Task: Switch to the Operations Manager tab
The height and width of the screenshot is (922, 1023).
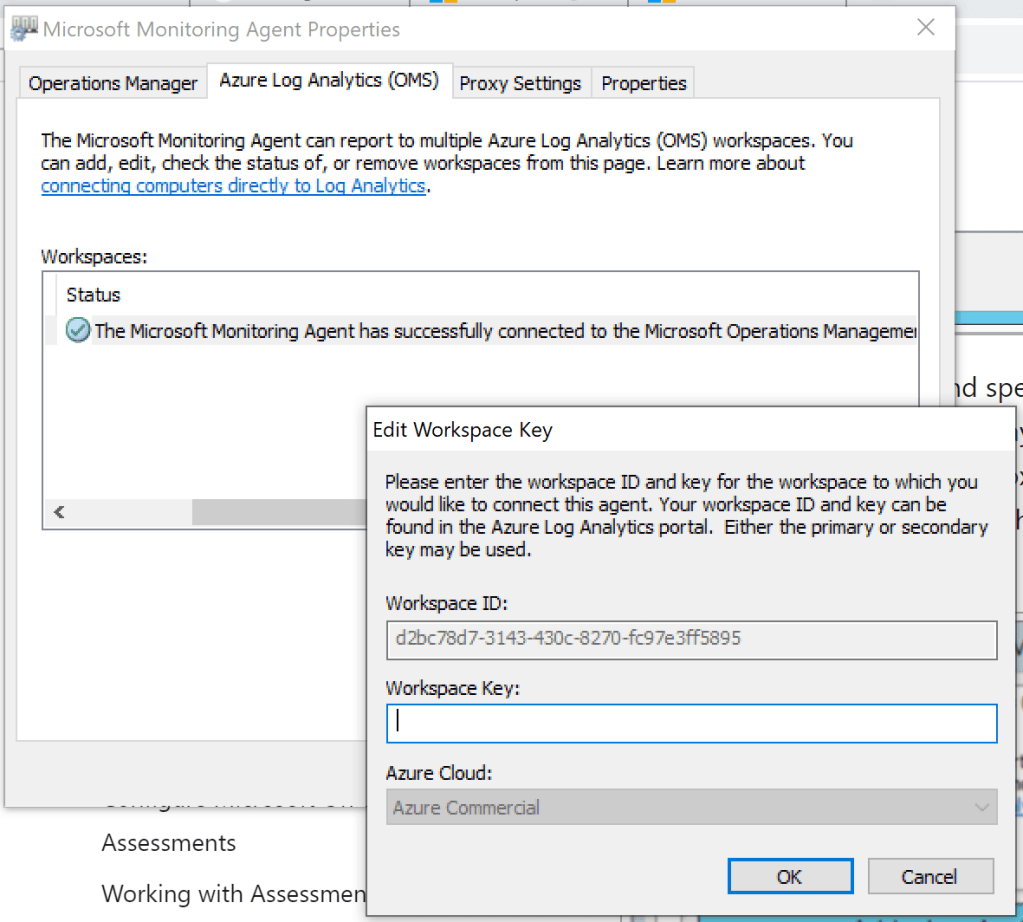Action: coord(113,83)
